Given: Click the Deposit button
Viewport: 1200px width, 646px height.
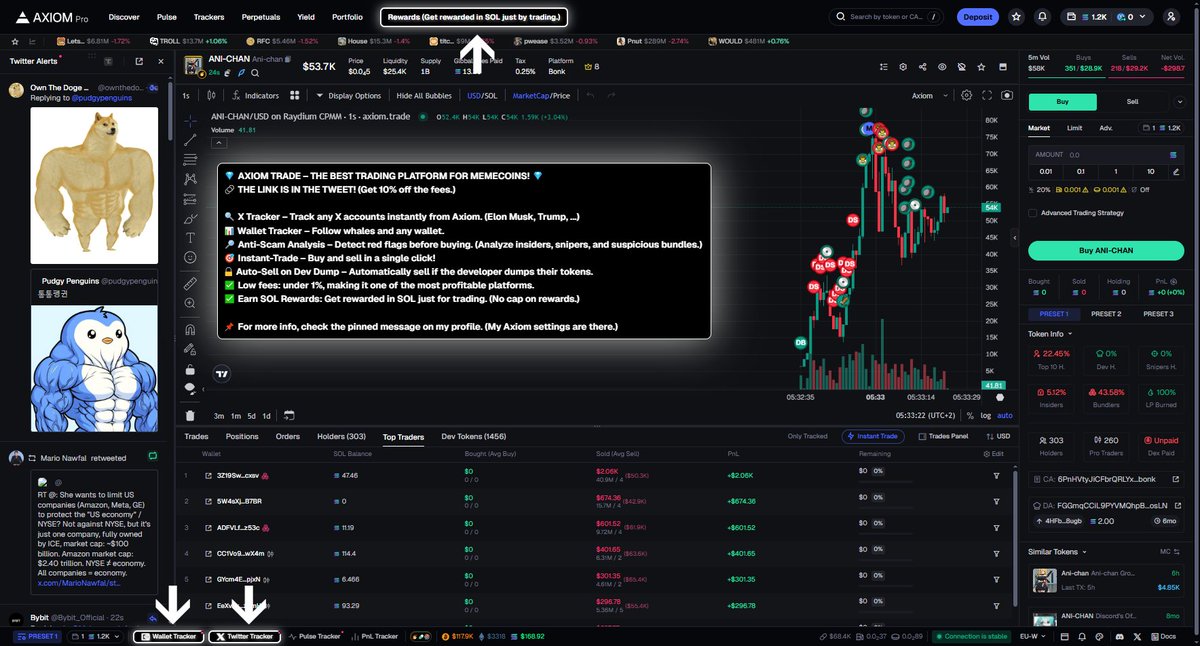Looking at the screenshot, I should coord(977,17).
